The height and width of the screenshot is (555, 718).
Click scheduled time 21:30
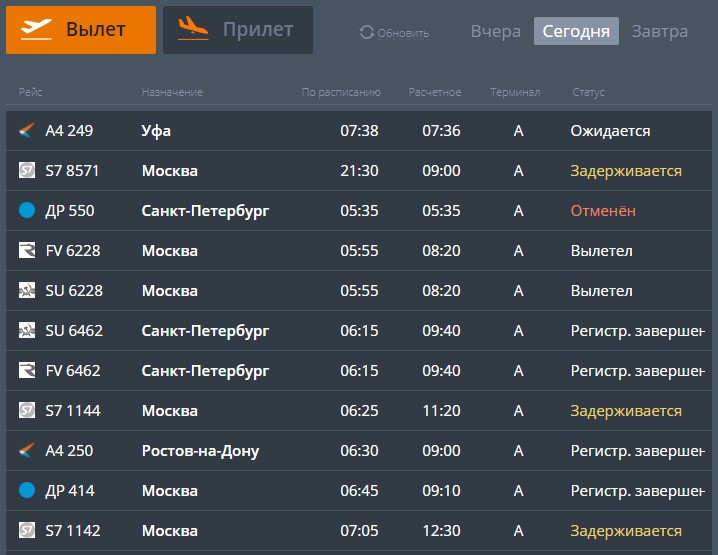coord(359,170)
